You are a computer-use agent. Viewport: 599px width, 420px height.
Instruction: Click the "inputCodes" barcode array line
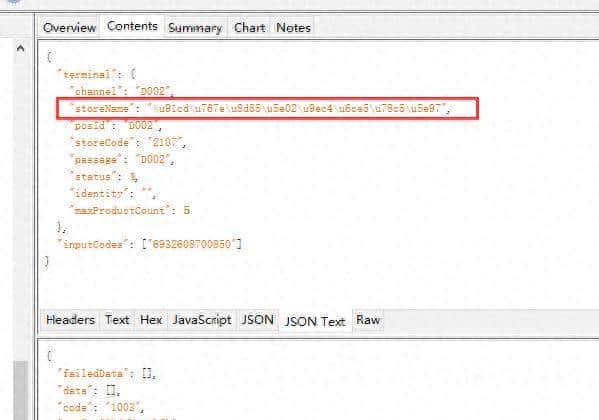149,244
